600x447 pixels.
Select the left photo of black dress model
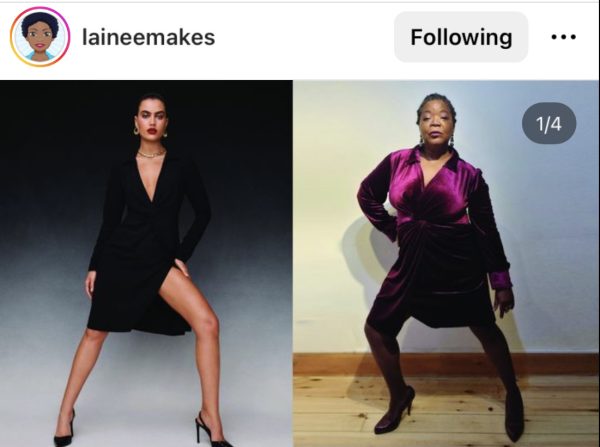146,263
